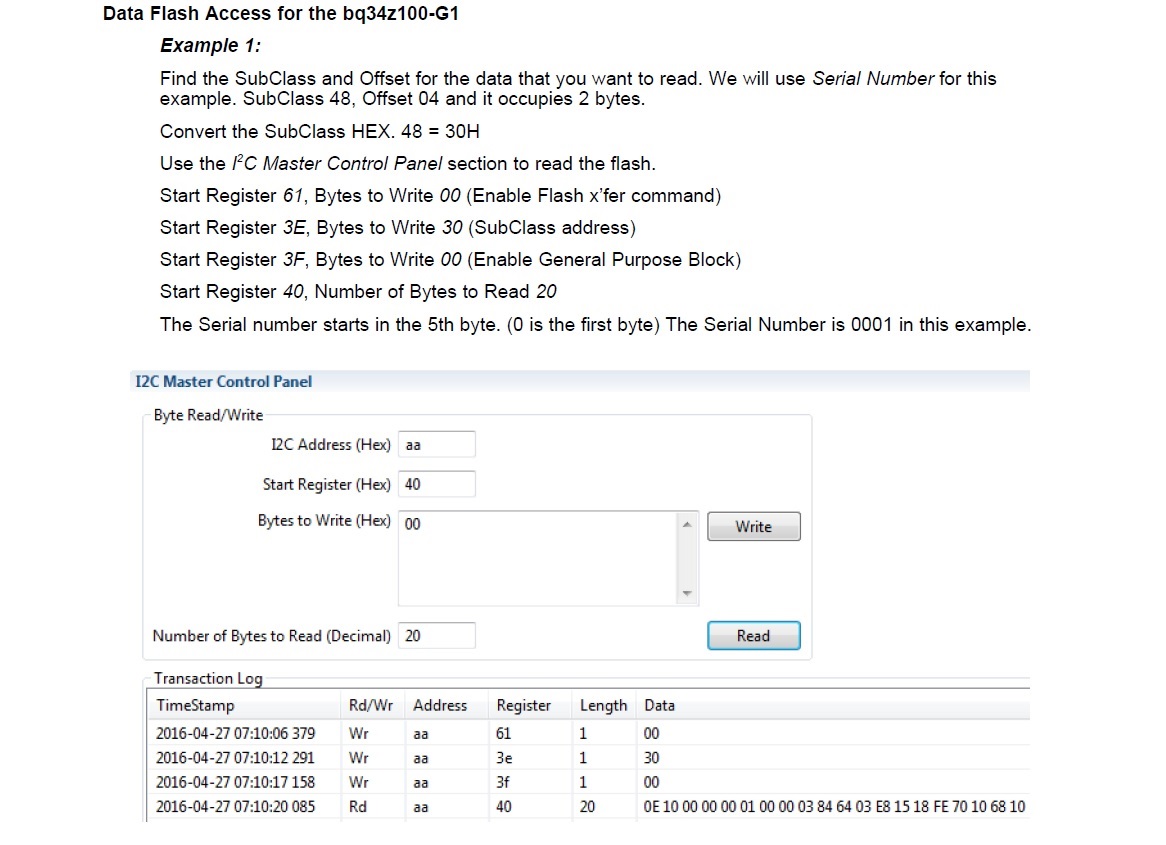Image resolution: width=1166 pixels, height=845 pixels.
Task: Click inside the Bytes to Write text area
Action: pyautogui.click(x=538, y=558)
